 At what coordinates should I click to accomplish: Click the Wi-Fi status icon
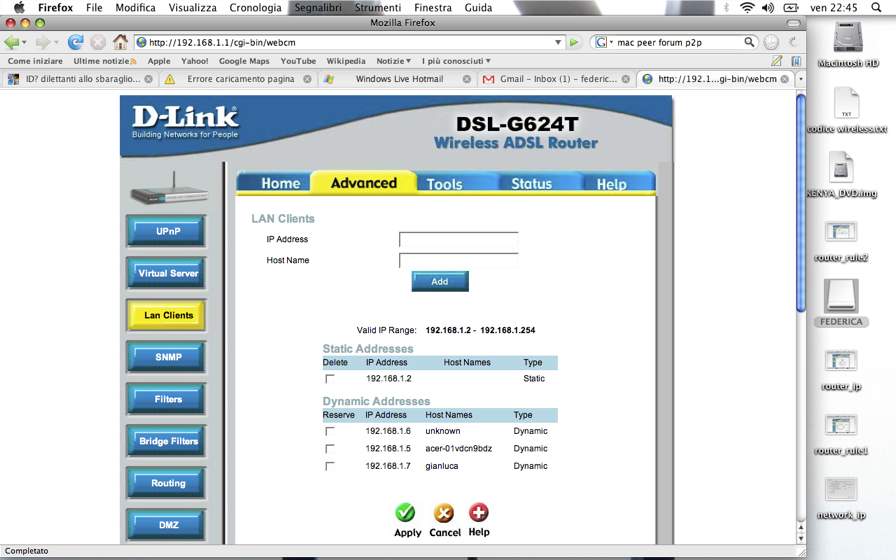(747, 7)
